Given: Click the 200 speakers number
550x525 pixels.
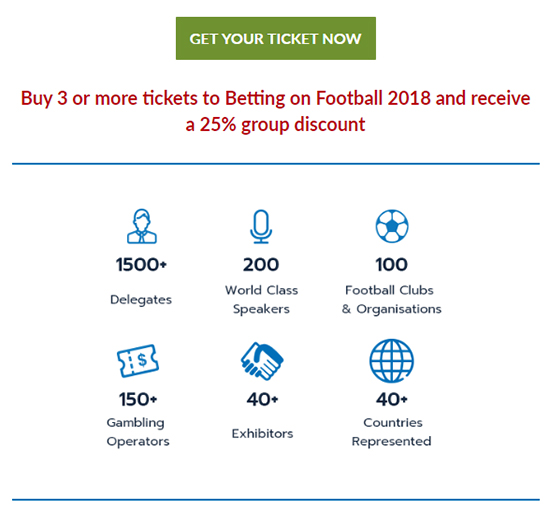Looking at the screenshot, I should pos(261,264).
